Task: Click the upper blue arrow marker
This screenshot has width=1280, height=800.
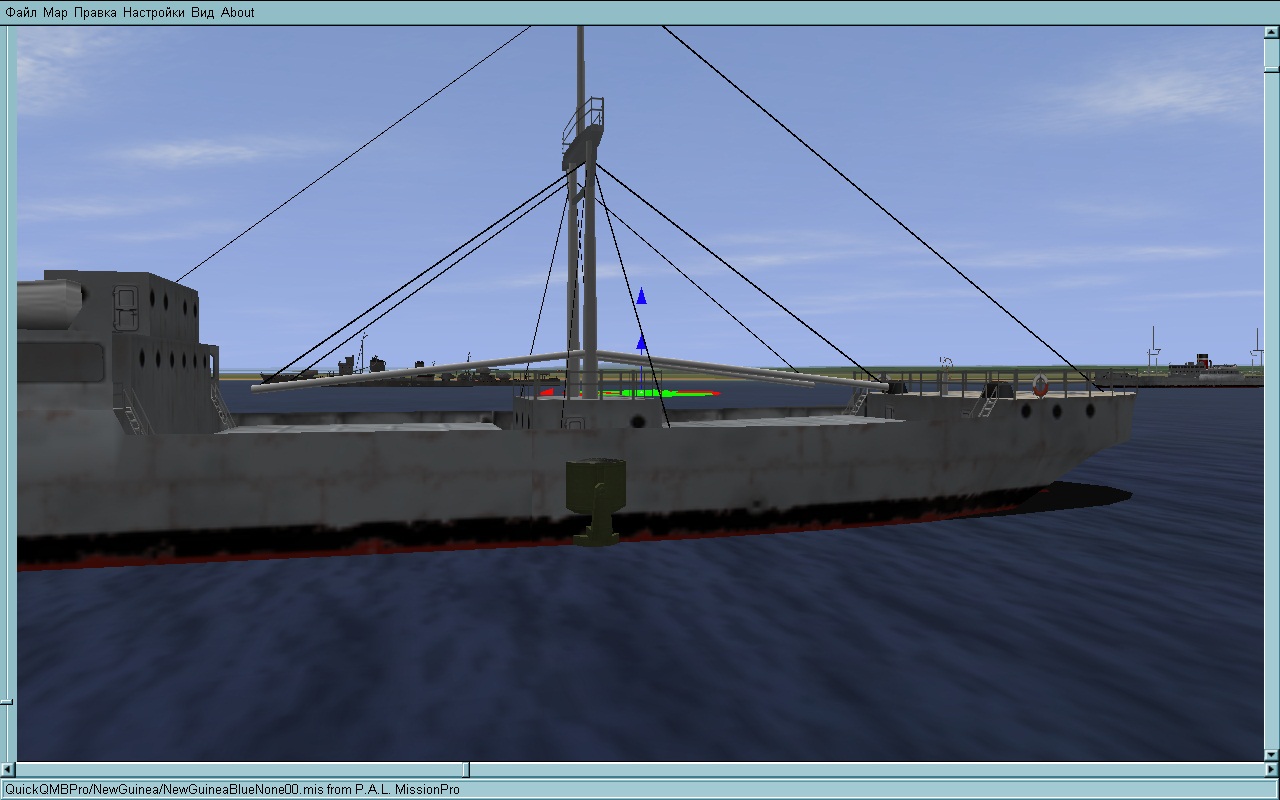Action: 642,297
